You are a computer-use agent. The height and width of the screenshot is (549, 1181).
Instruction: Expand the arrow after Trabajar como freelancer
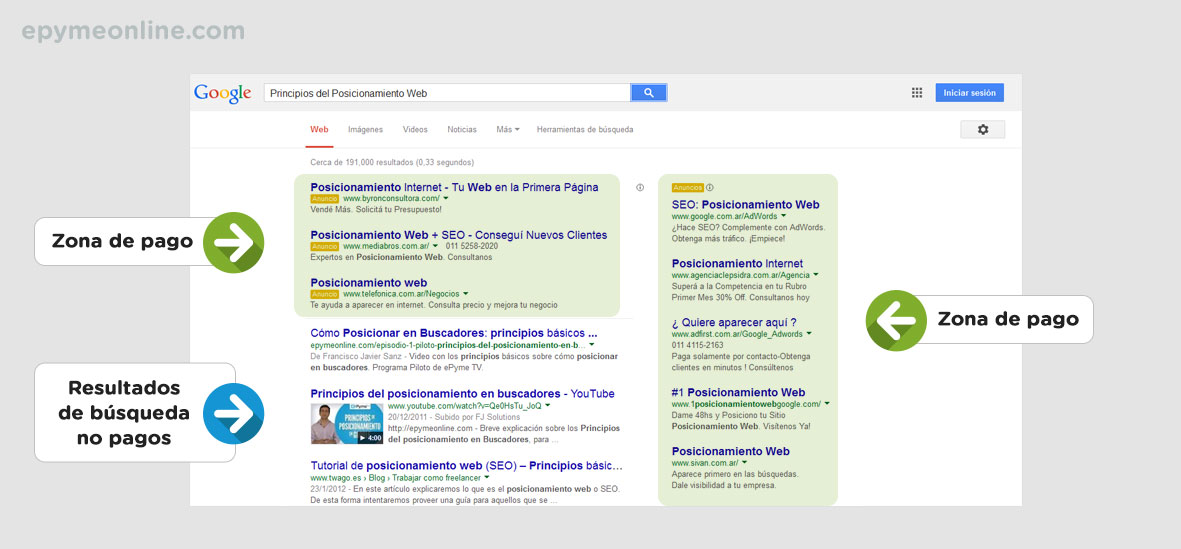coord(487,477)
